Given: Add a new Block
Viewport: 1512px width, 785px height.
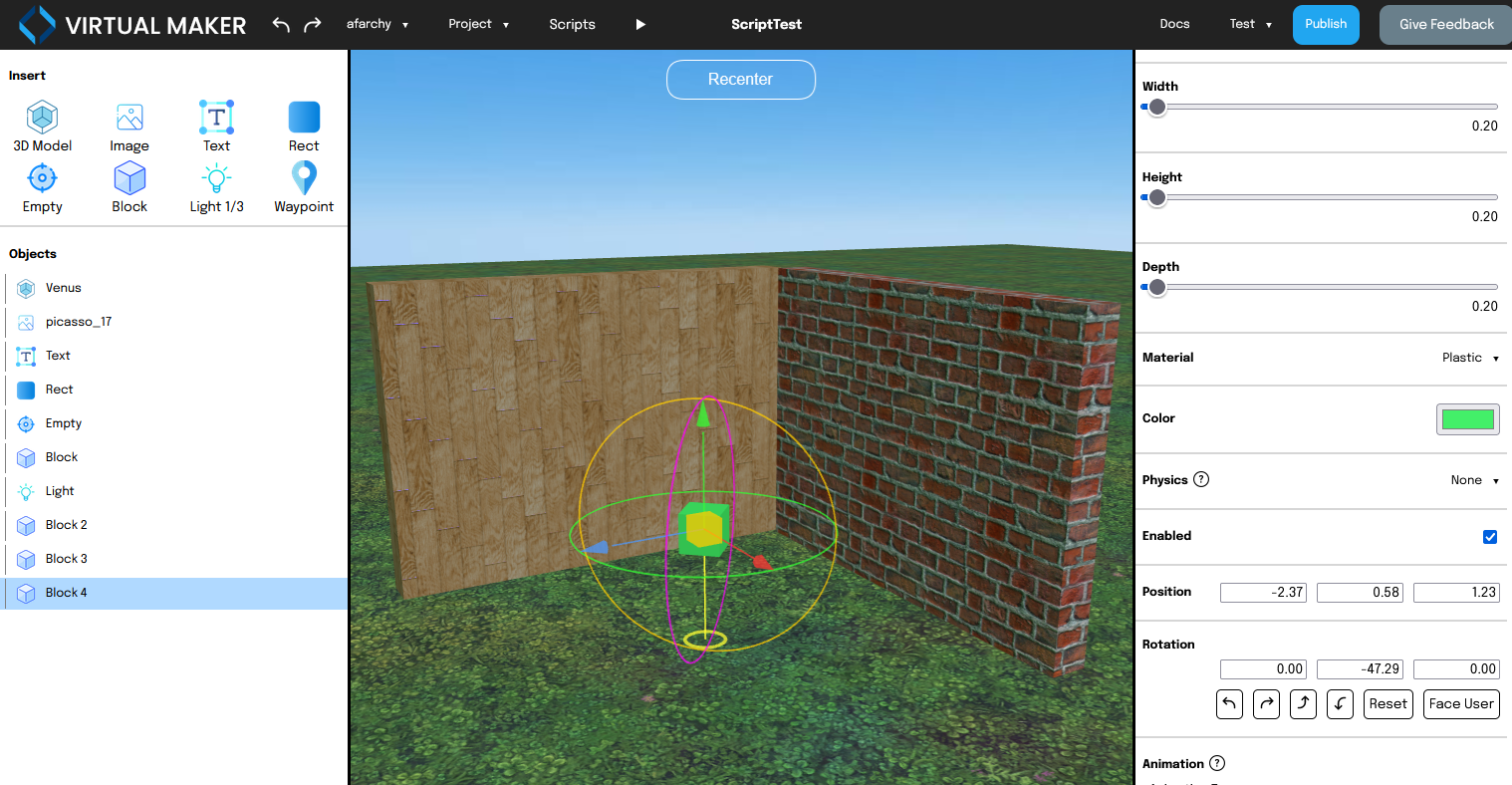Looking at the screenshot, I should pyautogui.click(x=129, y=187).
